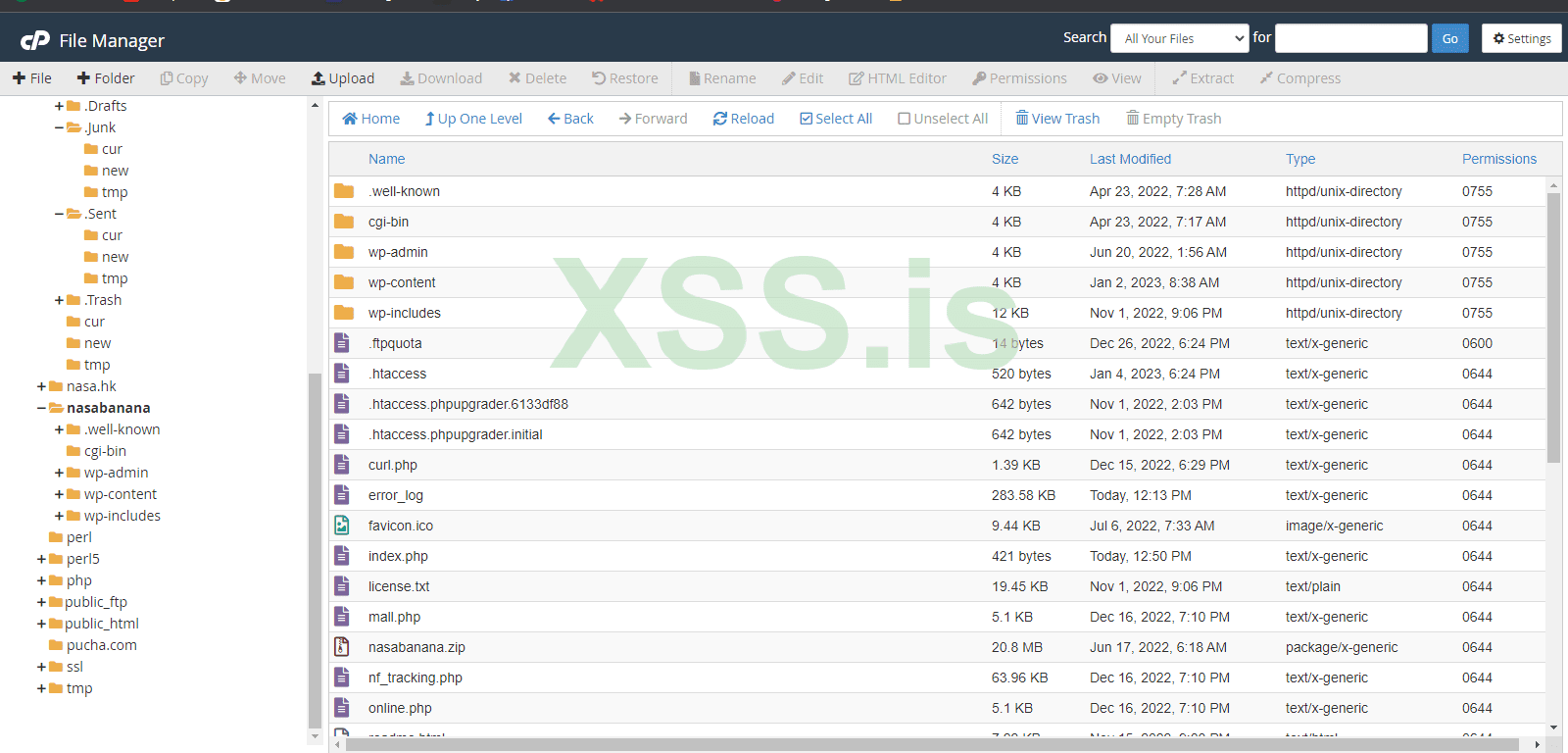Click the Delete toolbar button
Image resolution: width=1568 pixels, height=753 pixels.
[x=537, y=78]
